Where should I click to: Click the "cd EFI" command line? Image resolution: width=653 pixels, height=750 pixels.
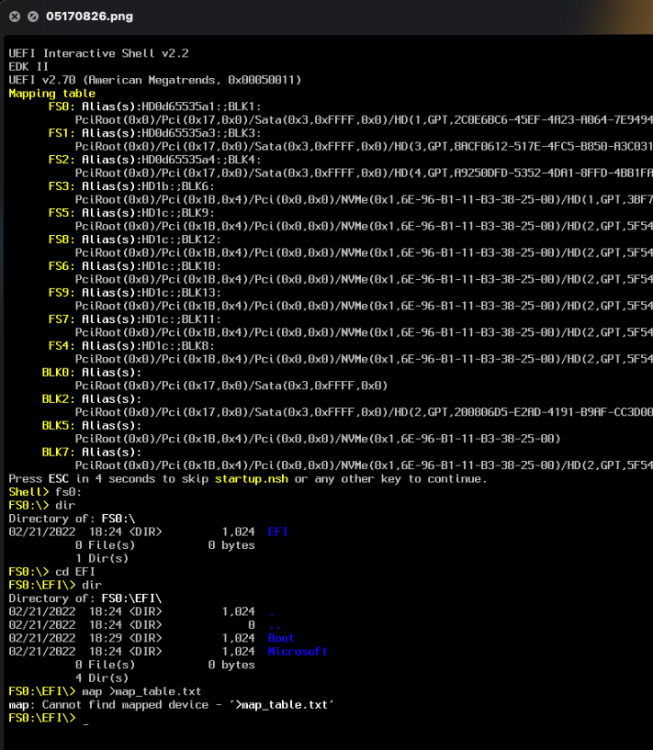click(52, 572)
